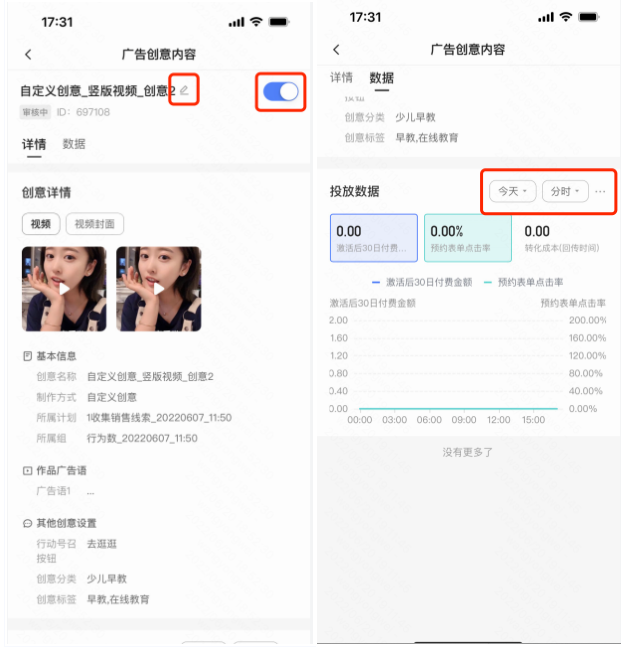Toggle 预约表单点击率 chart legend
Image resolution: width=621 pixels, height=647 pixels.
[x=523, y=282]
